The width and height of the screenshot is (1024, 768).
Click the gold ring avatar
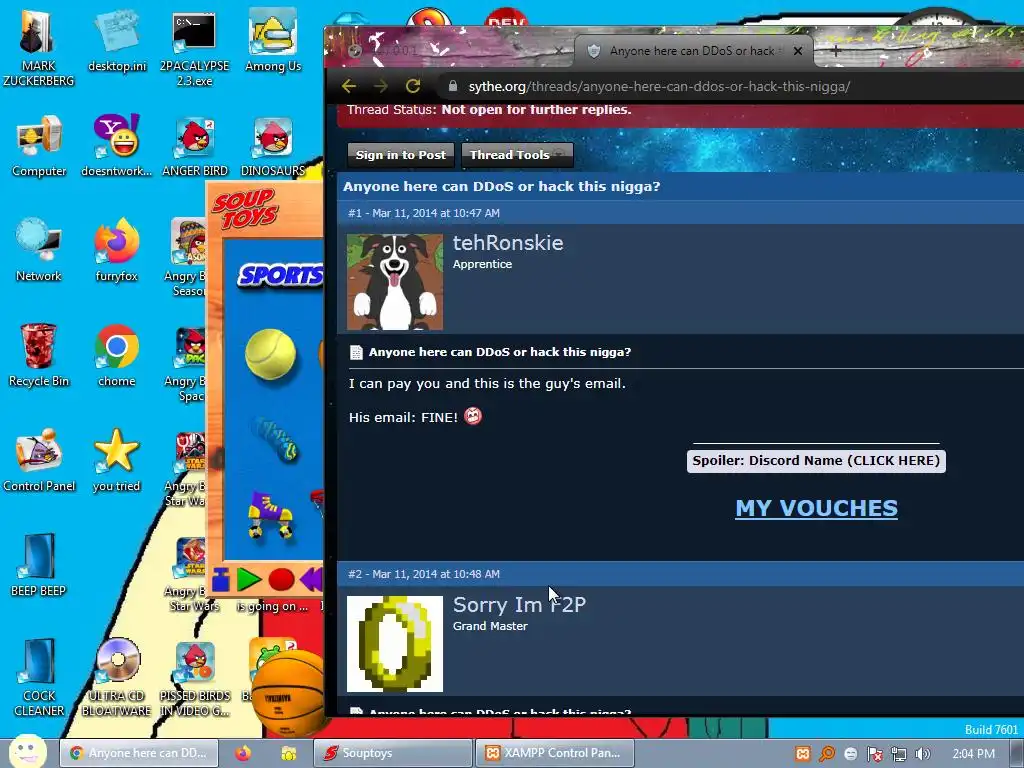394,644
